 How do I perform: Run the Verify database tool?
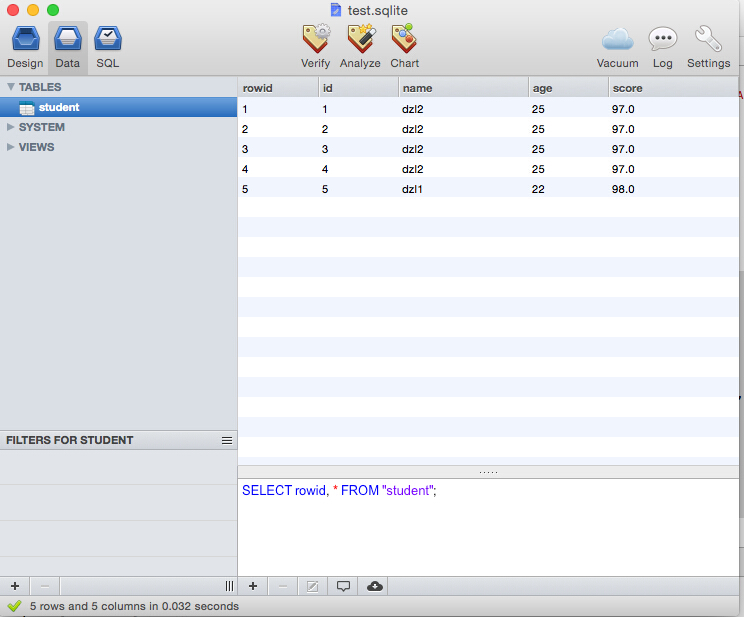click(x=316, y=47)
